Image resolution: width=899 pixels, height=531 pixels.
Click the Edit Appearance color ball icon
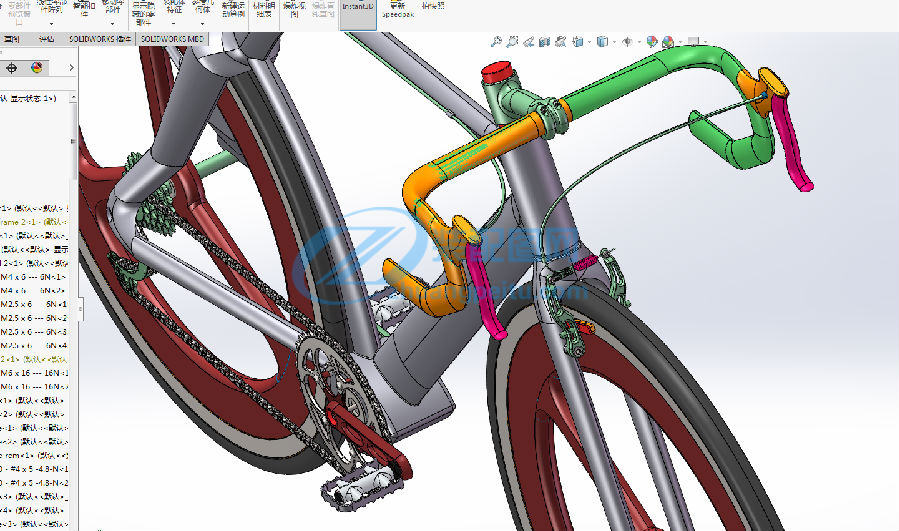click(651, 41)
